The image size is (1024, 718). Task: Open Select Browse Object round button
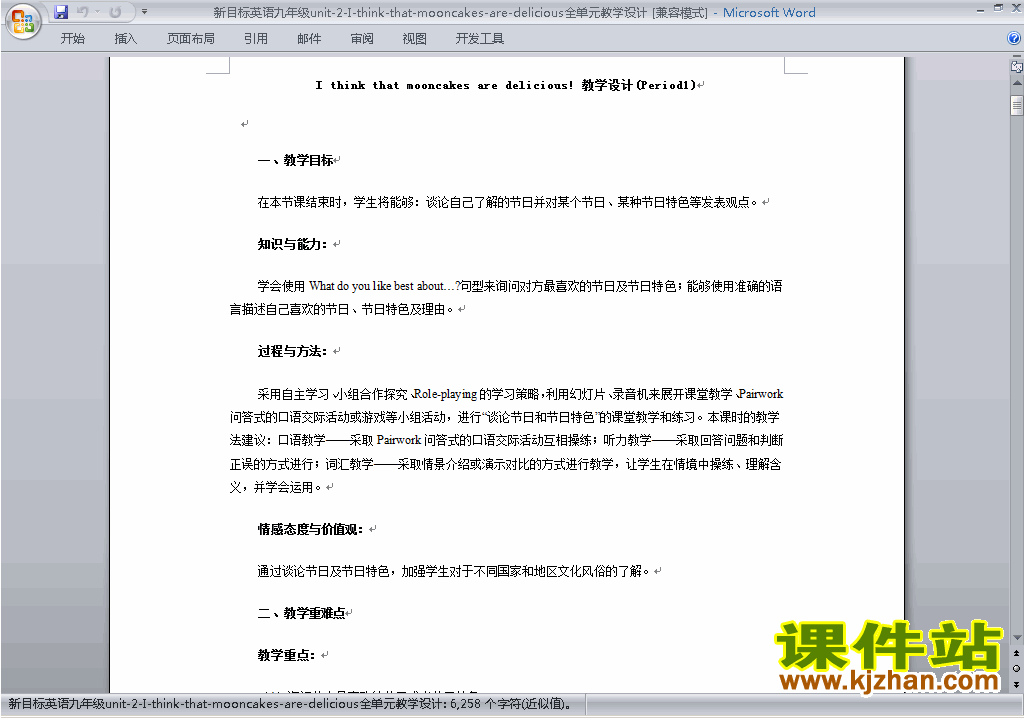[1016, 668]
